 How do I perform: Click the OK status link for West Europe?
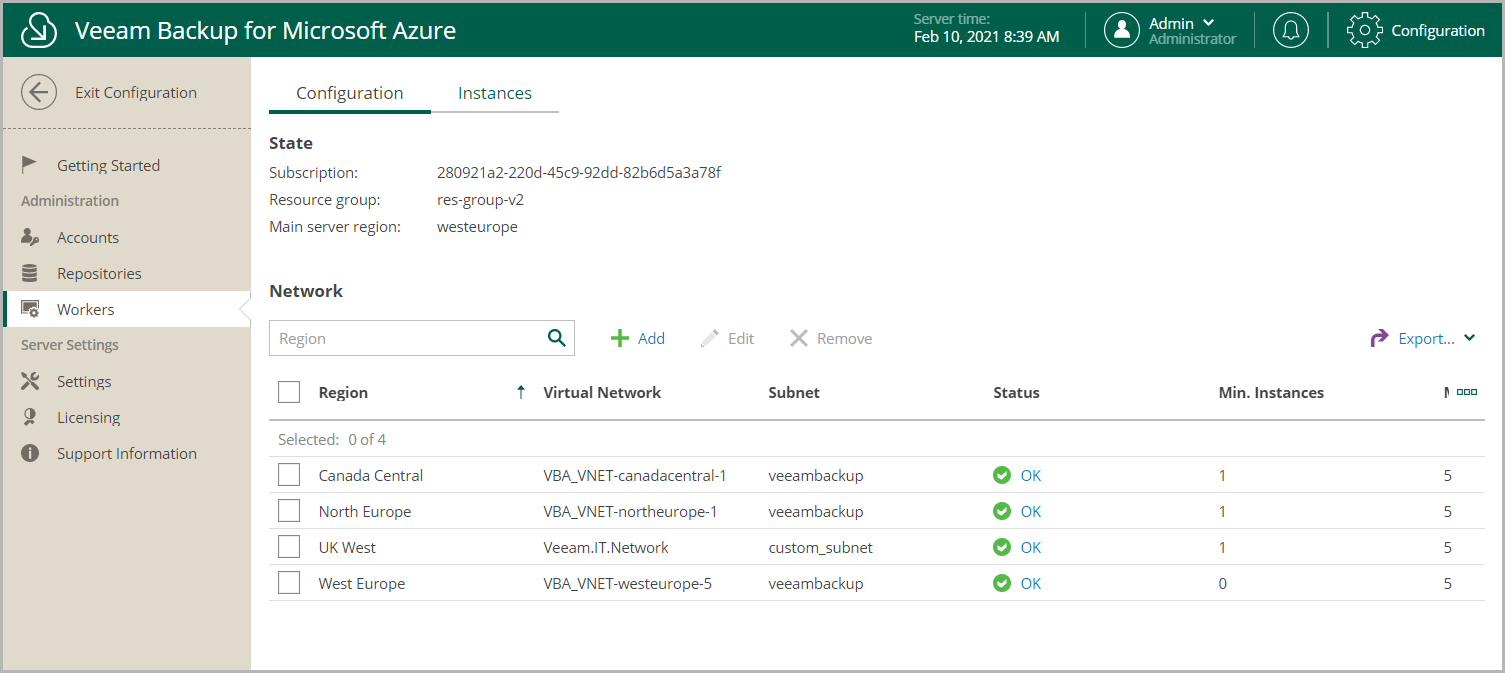pos(1031,583)
